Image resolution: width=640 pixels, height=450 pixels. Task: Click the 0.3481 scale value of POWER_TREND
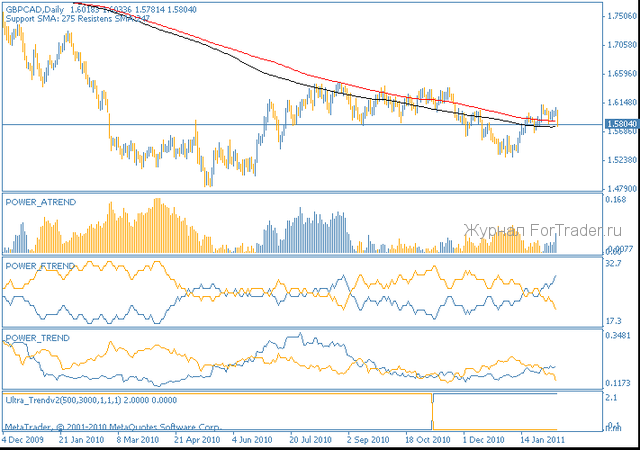click(618, 336)
